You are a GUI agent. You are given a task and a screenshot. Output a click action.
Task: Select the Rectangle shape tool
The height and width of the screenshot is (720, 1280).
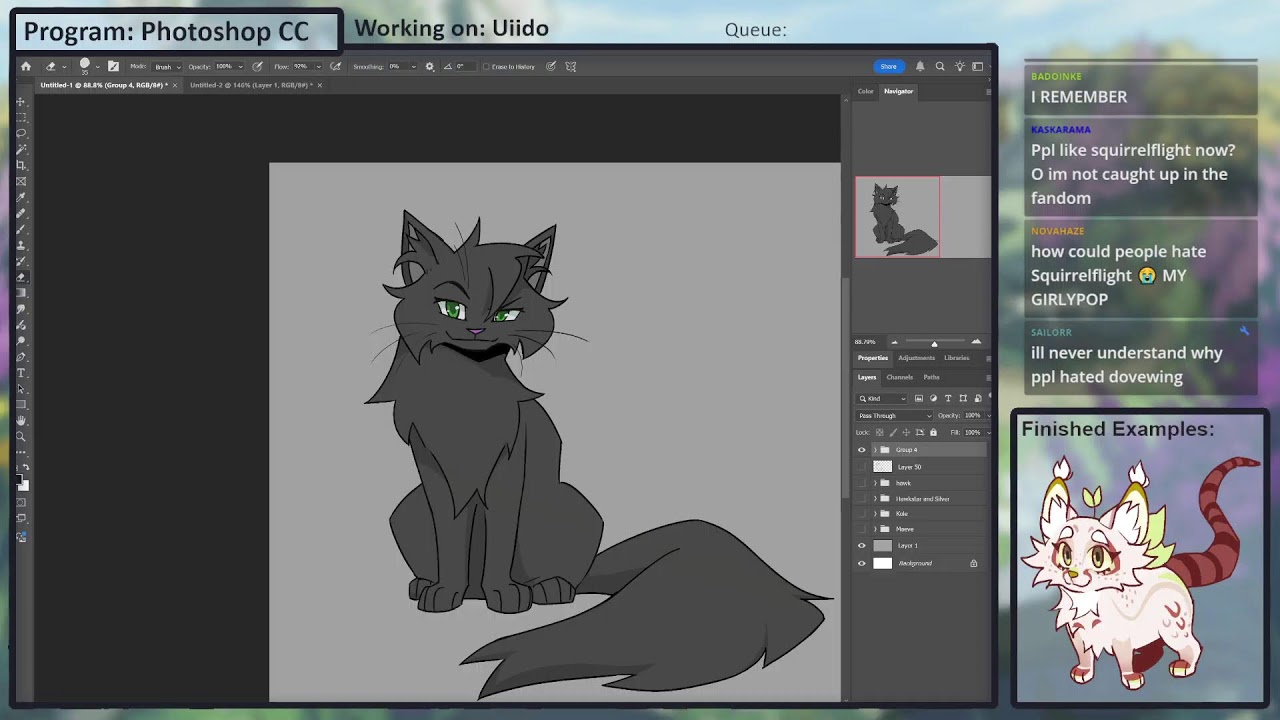pos(20,404)
